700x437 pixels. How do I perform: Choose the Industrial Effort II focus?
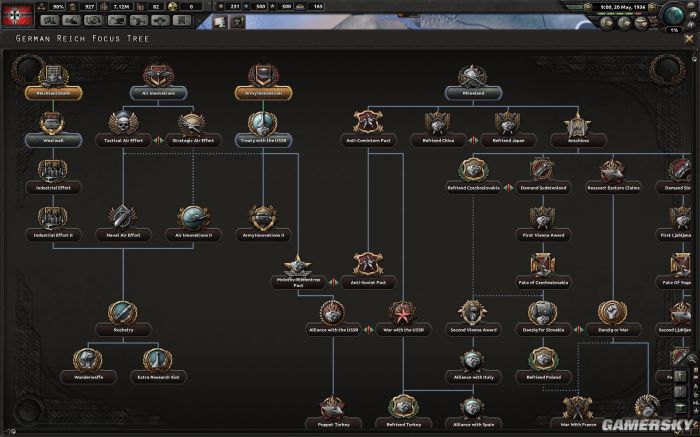coord(54,225)
